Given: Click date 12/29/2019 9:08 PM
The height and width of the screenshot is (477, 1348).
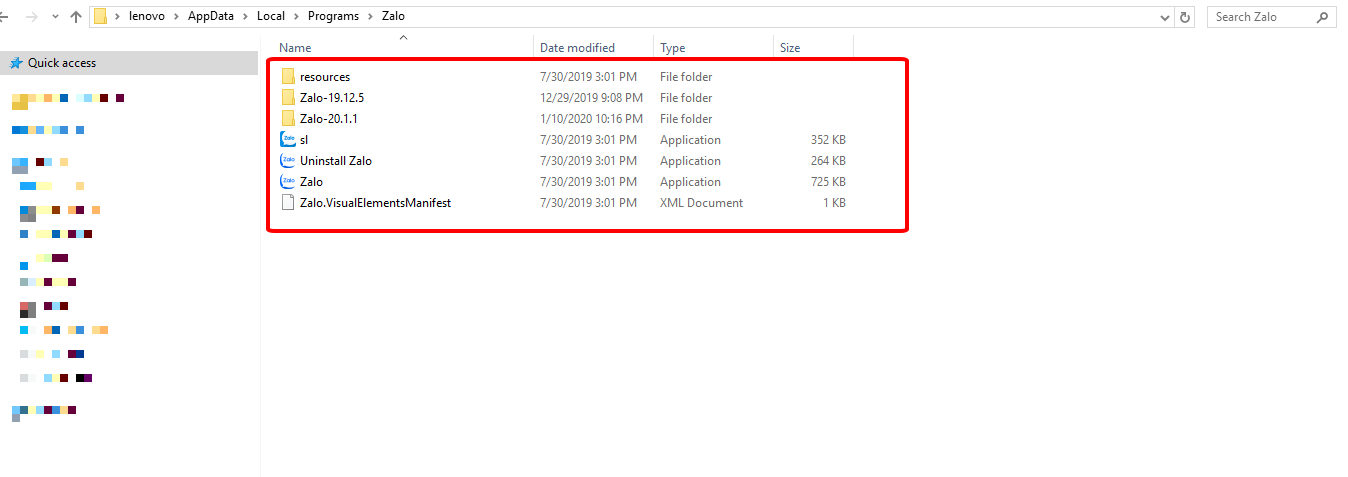Looking at the screenshot, I should [591, 98].
